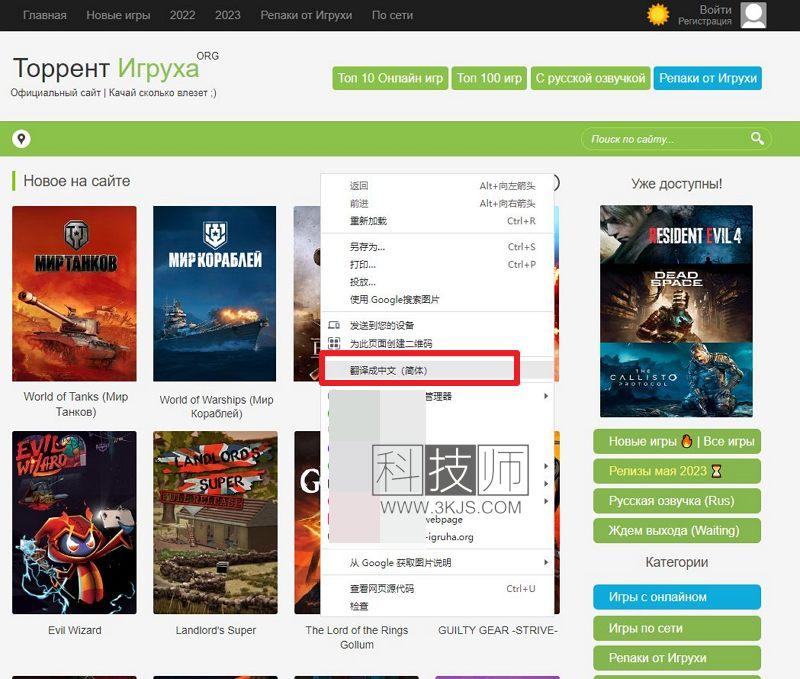Click sidebar Репаки от Игрухи category button
Viewport: 800px width, 679px height.
(677, 658)
